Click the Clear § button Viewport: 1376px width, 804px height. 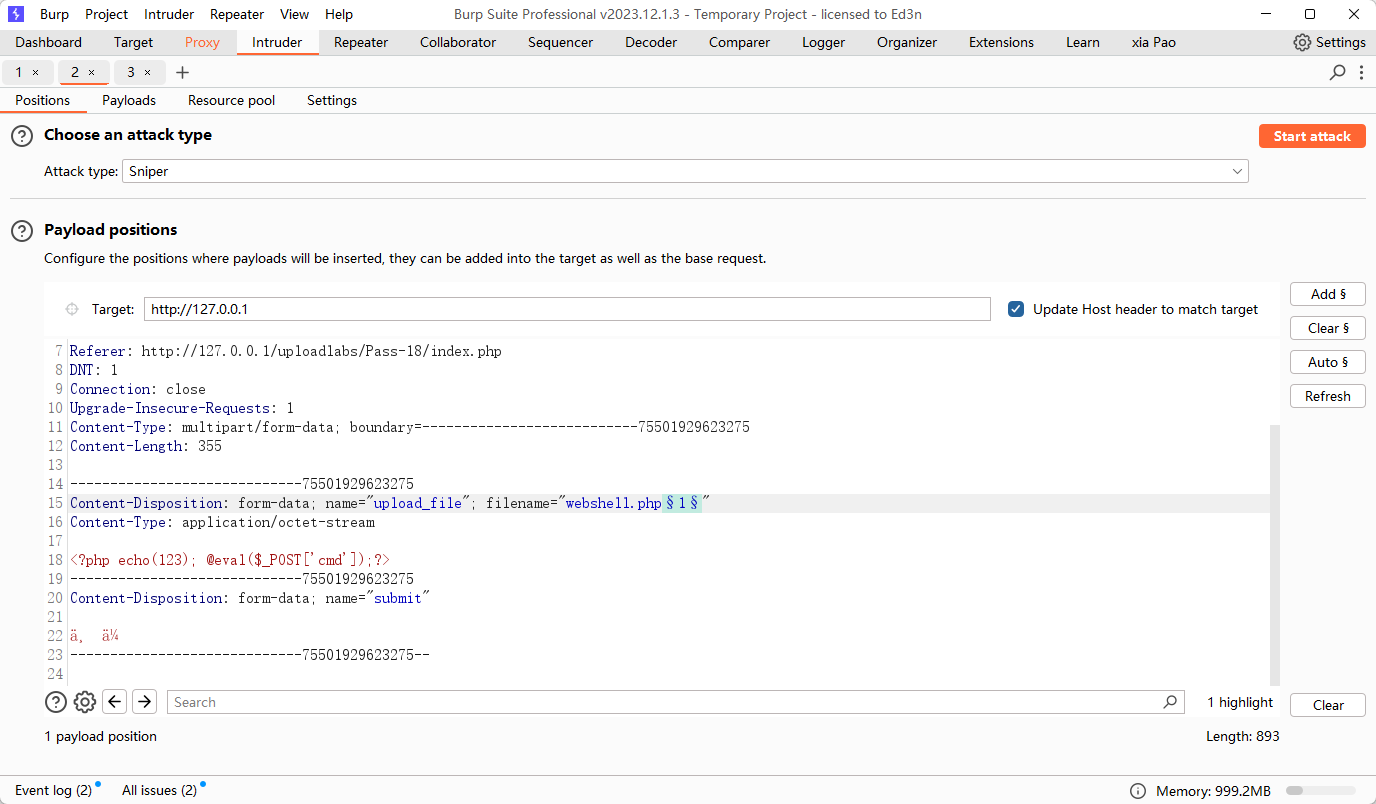click(x=1328, y=328)
